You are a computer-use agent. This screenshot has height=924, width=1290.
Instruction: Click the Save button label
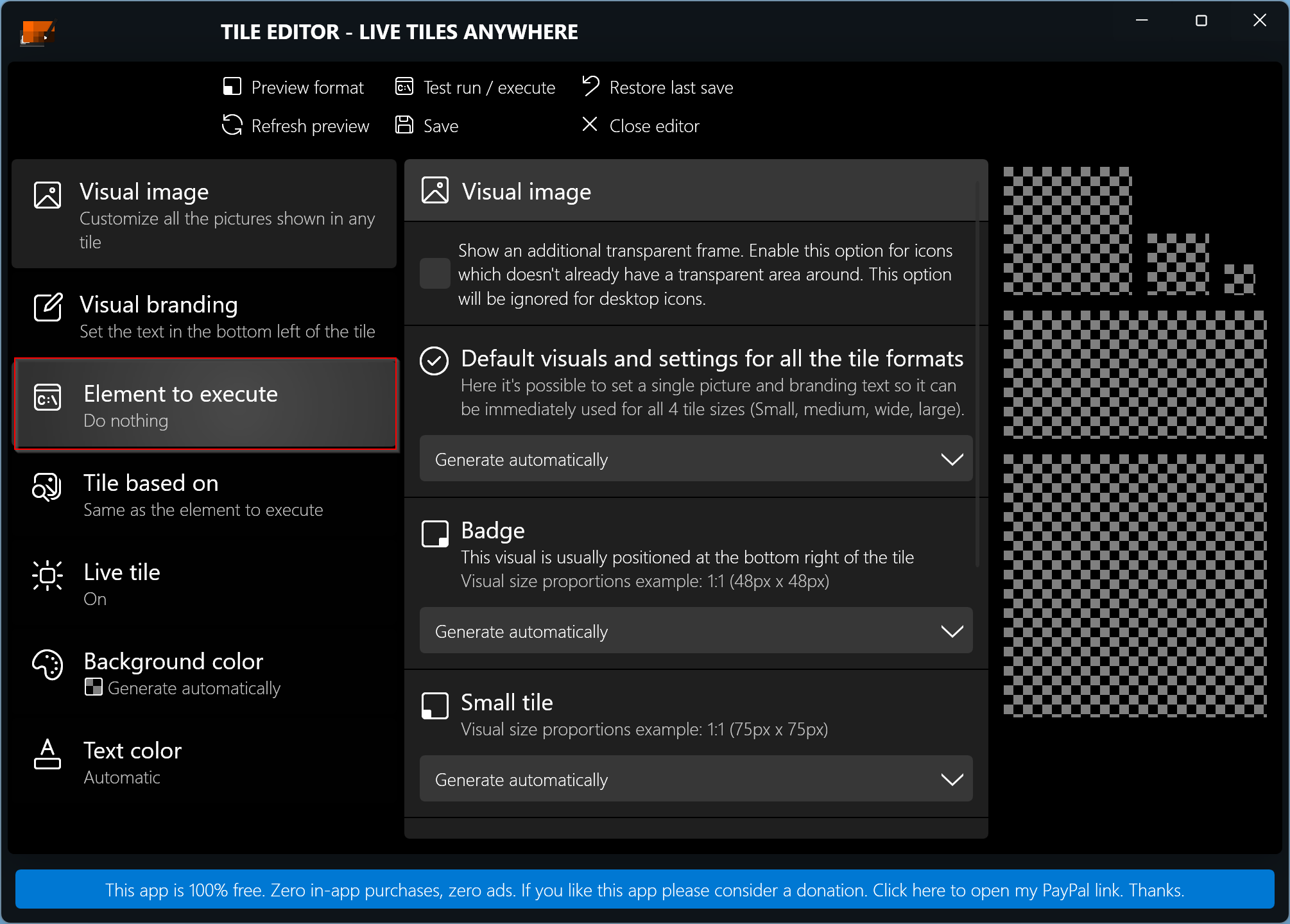(441, 126)
